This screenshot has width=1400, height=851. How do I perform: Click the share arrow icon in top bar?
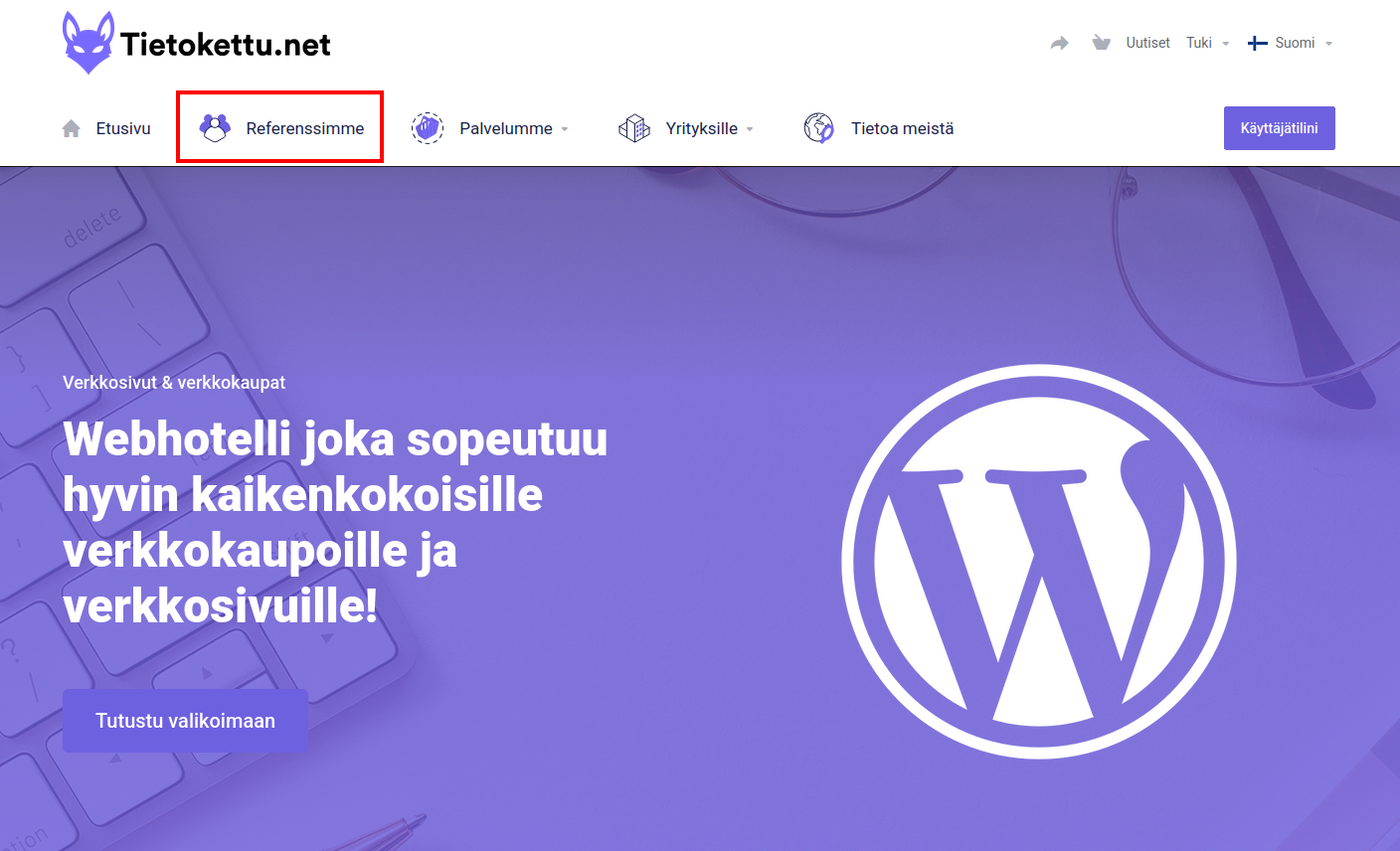click(x=1060, y=43)
